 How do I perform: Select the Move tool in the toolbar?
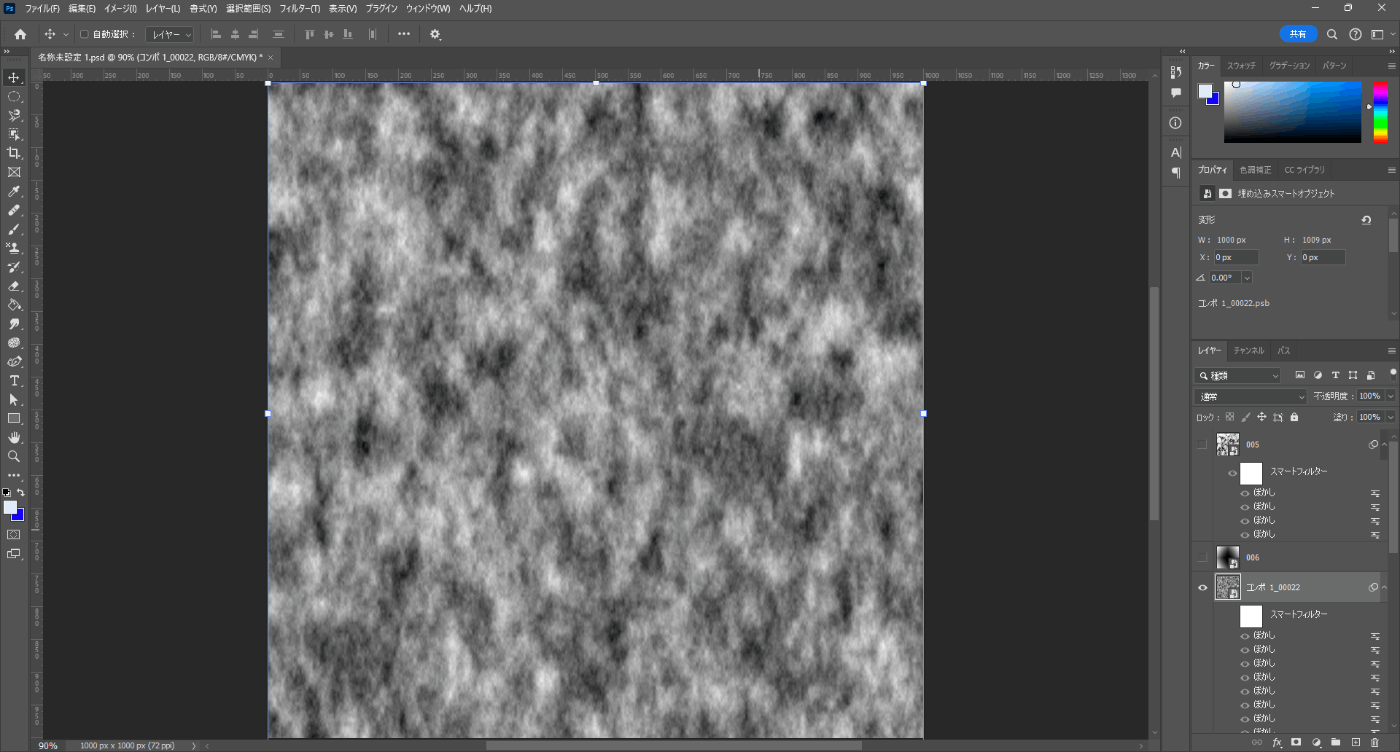tap(14, 77)
